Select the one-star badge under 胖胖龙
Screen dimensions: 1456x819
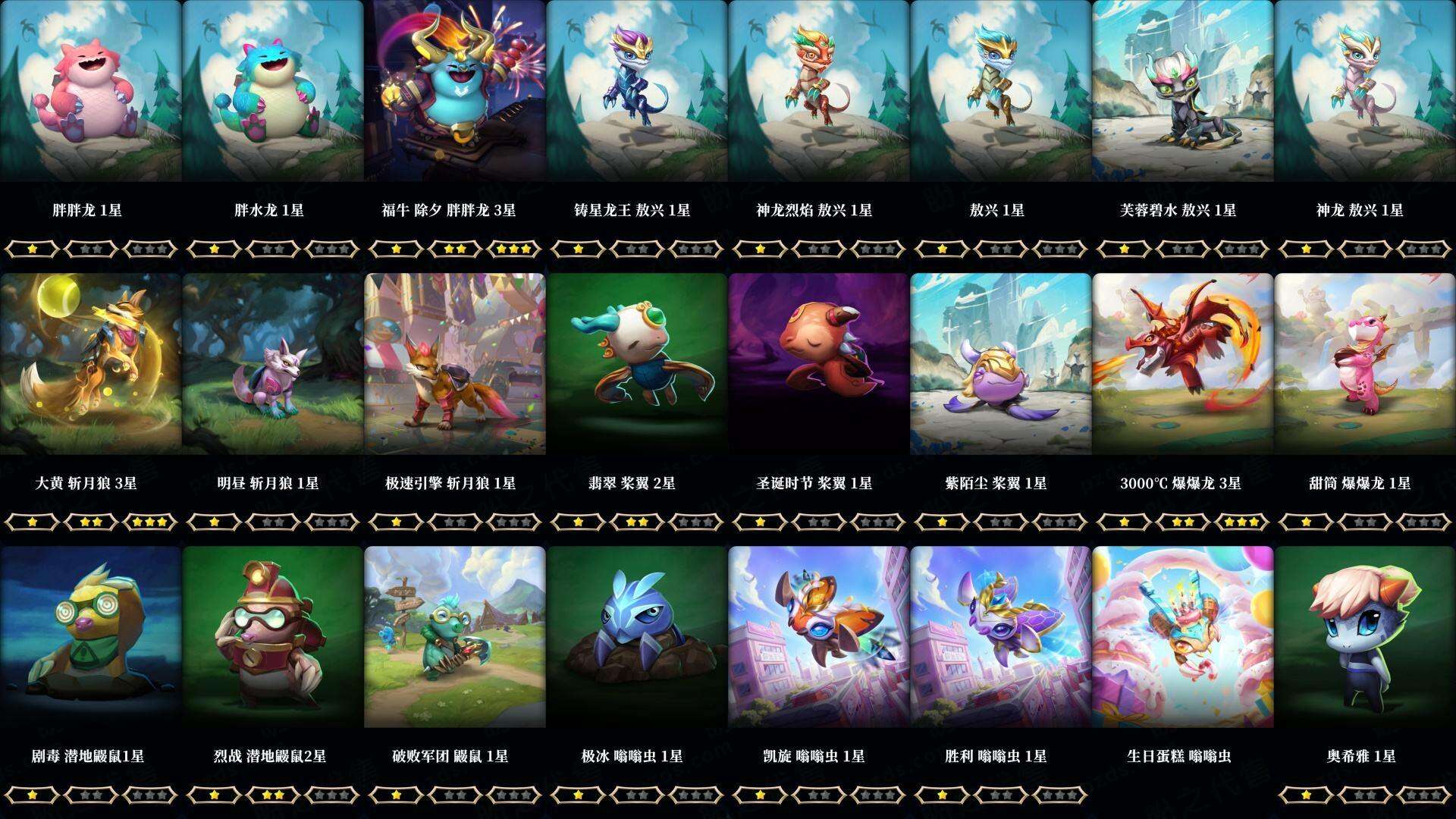(x=32, y=249)
